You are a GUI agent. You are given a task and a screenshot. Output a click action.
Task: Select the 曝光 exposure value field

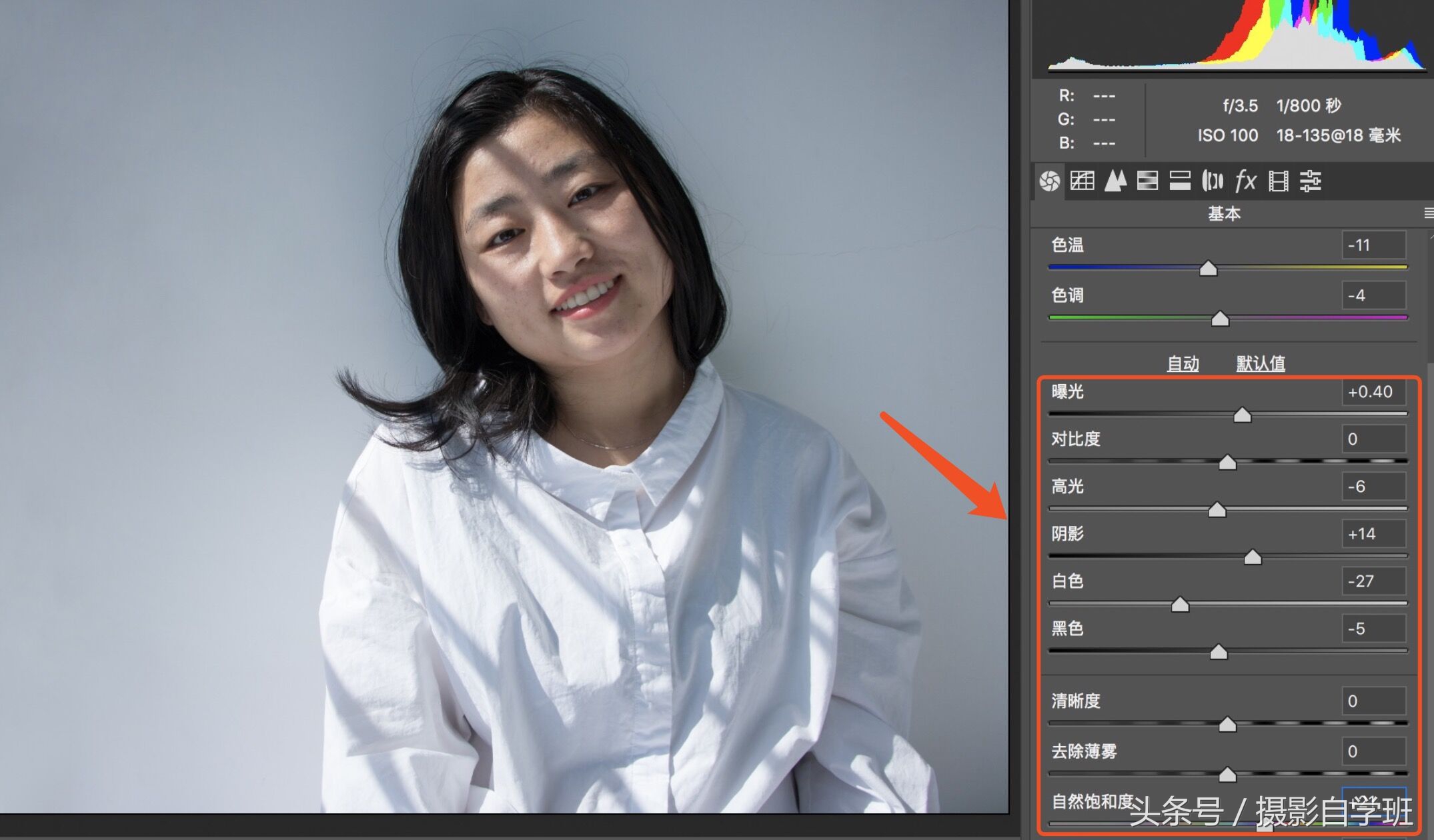tap(1375, 393)
